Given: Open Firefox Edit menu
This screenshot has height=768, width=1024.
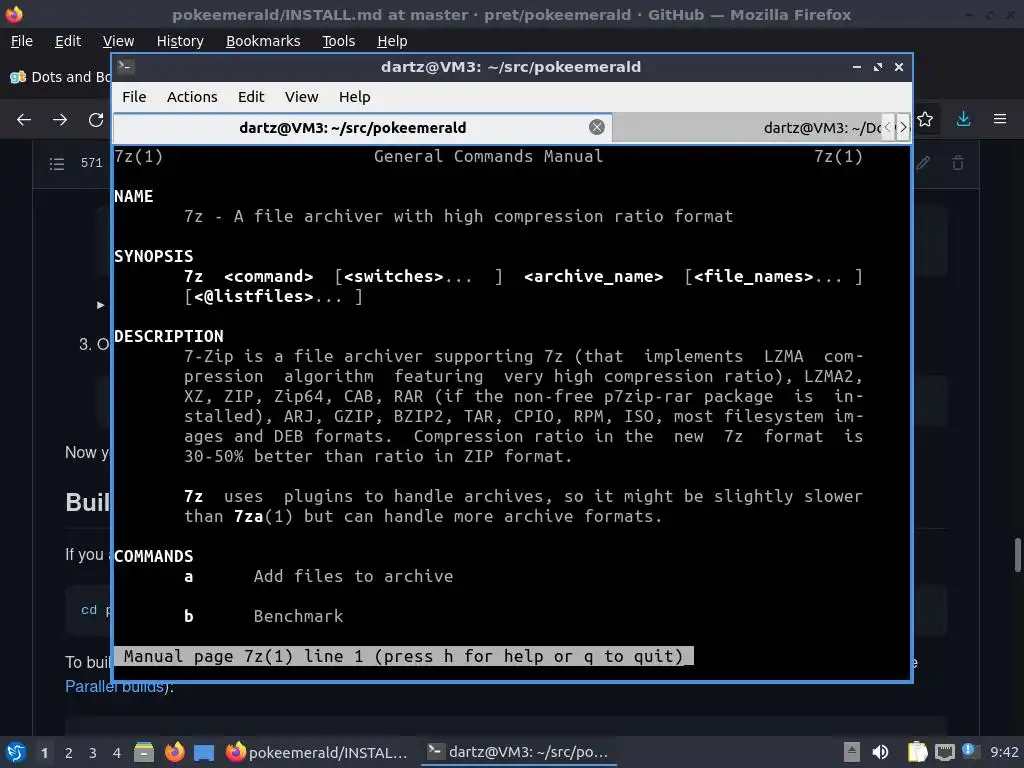Looking at the screenshot, I should 68,41.
